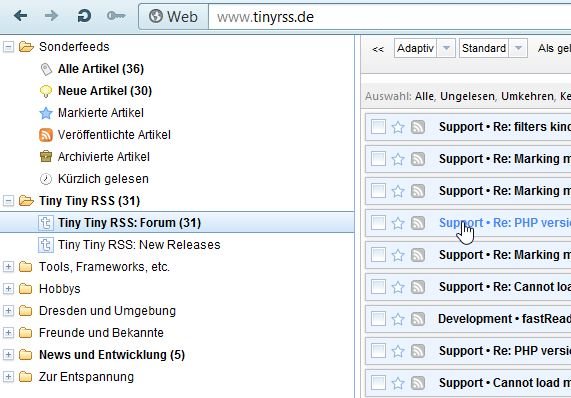Click the browser back arrow
This screenshot has height=398, width=571.
point(20,16)
